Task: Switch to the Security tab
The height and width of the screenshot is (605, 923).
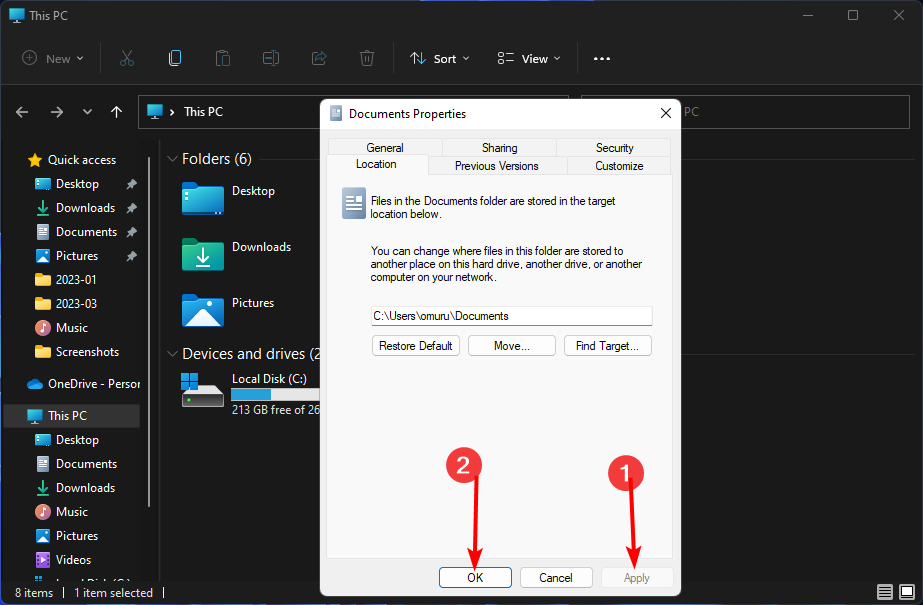Action: [x=614, y=147]
